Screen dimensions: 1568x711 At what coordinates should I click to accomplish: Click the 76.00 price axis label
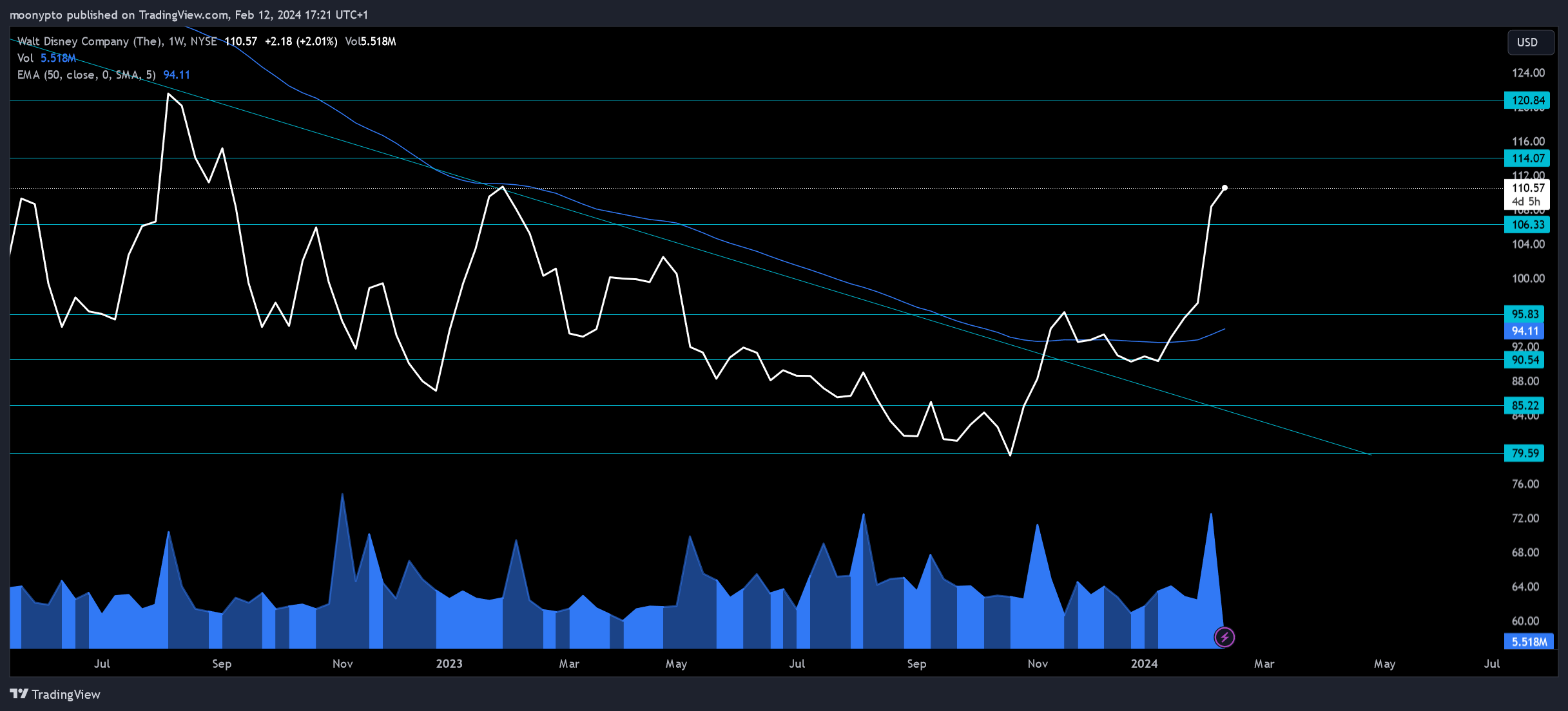[1525, 484]
